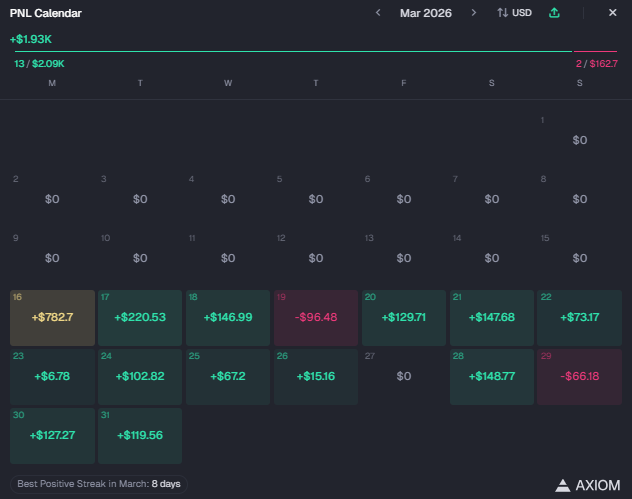The height and width of the screenshot is (499, 632).
Task: Click the red loss progress bar segment
Action: pos(595,52)
